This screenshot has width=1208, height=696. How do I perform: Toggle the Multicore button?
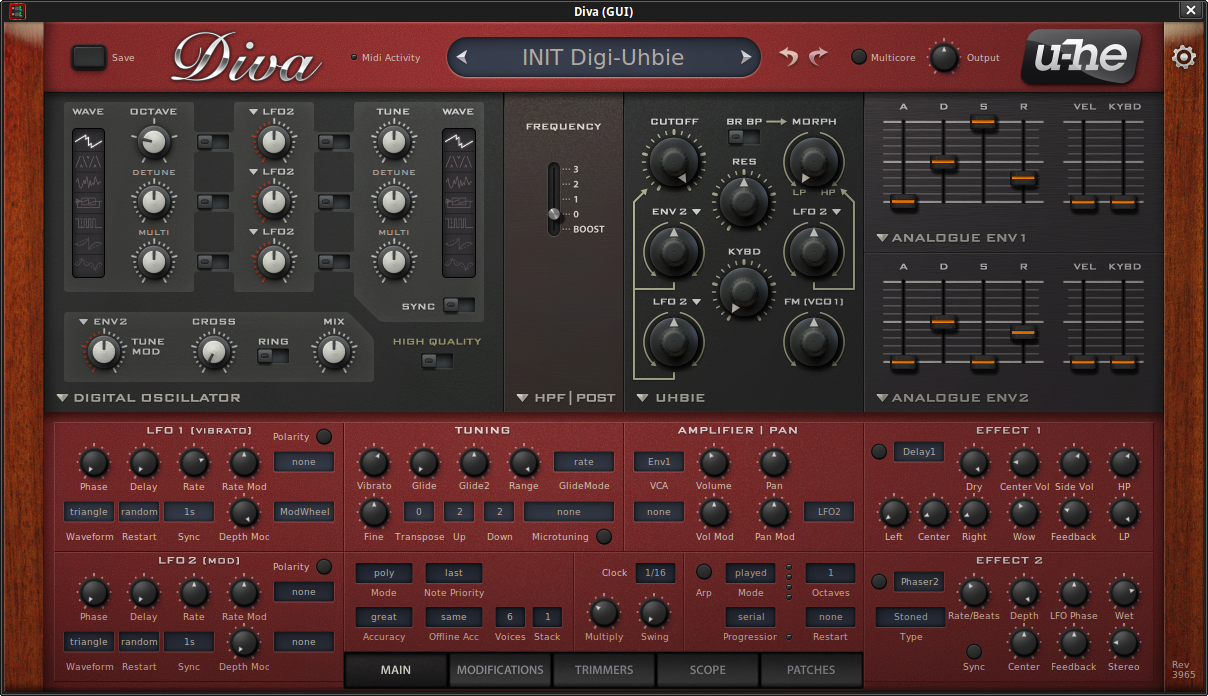(x=859, y=57)
